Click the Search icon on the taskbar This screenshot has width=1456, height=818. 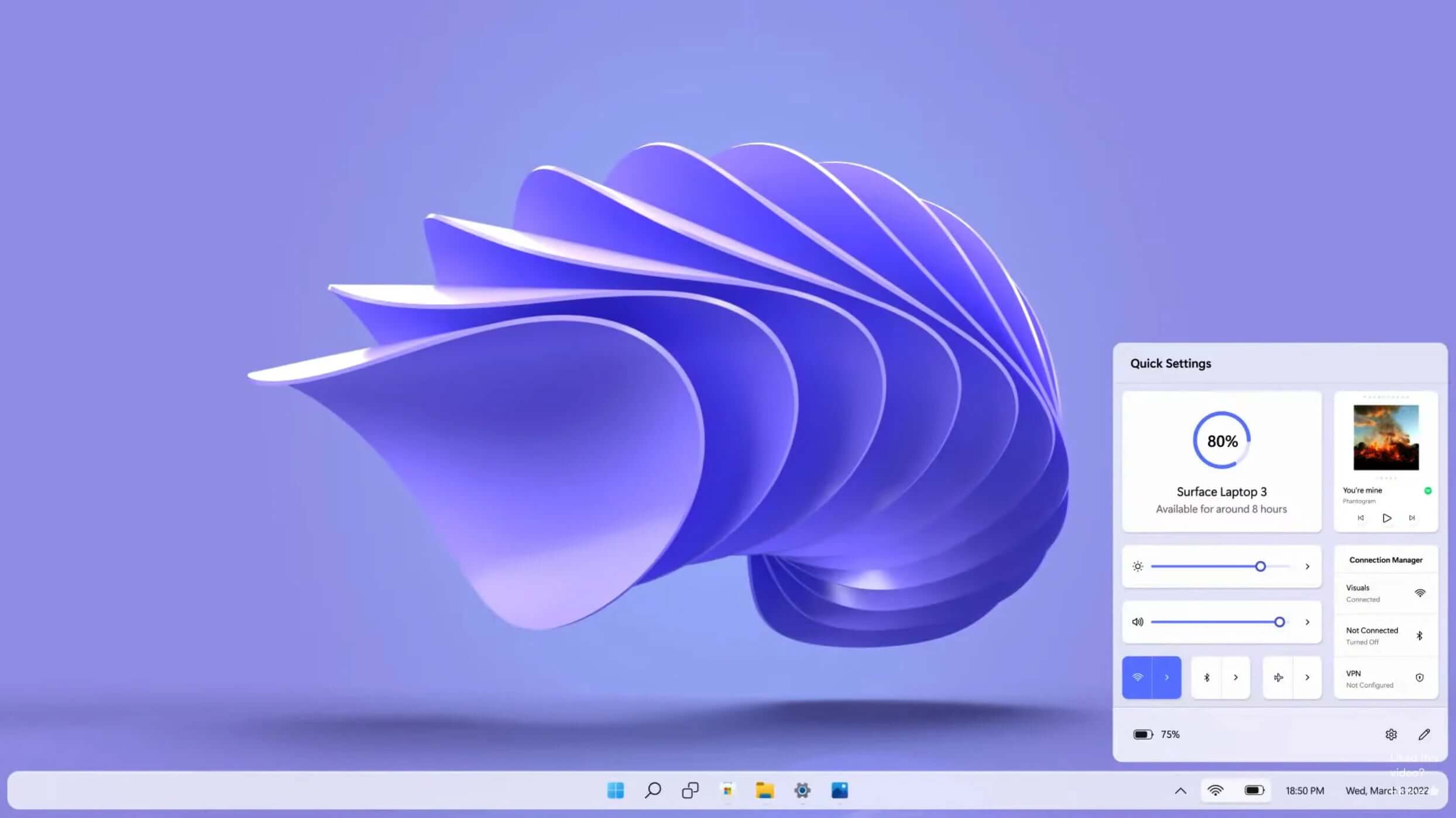pos(652,790)
